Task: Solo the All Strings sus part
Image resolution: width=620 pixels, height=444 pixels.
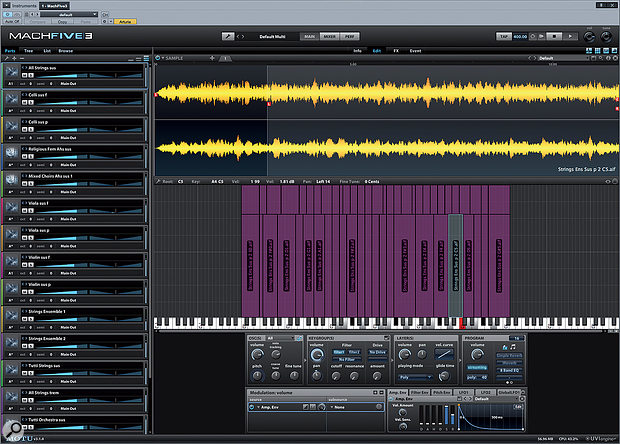Action: click(31, 75)
